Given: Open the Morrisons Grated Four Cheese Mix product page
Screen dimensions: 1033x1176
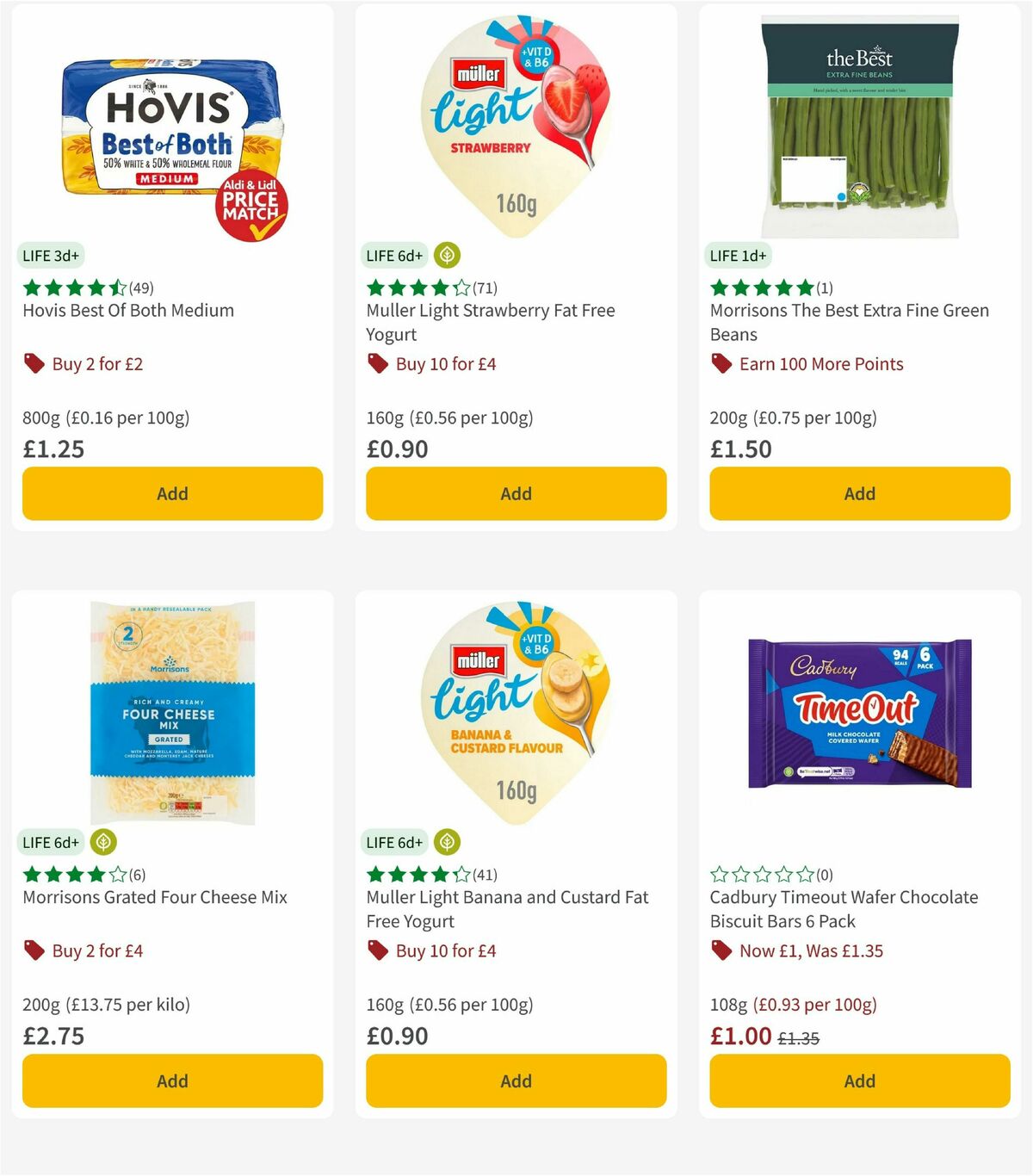Looking at the screenshot, I should 153,897.
